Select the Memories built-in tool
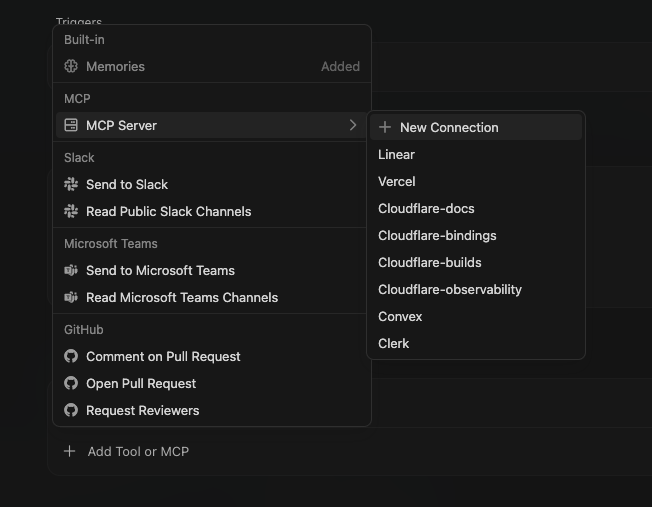 (212, 66)
